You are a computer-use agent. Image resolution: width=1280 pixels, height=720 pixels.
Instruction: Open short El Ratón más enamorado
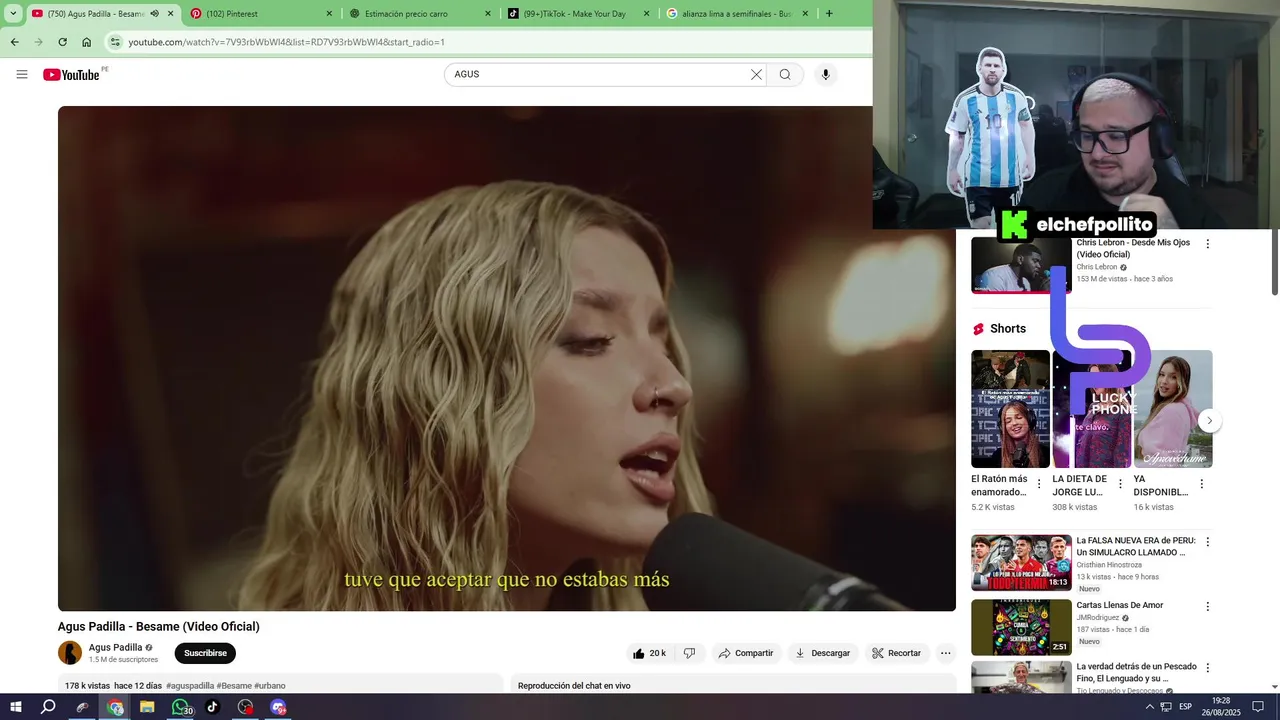pyautogui.click(x=1010, y=408)
